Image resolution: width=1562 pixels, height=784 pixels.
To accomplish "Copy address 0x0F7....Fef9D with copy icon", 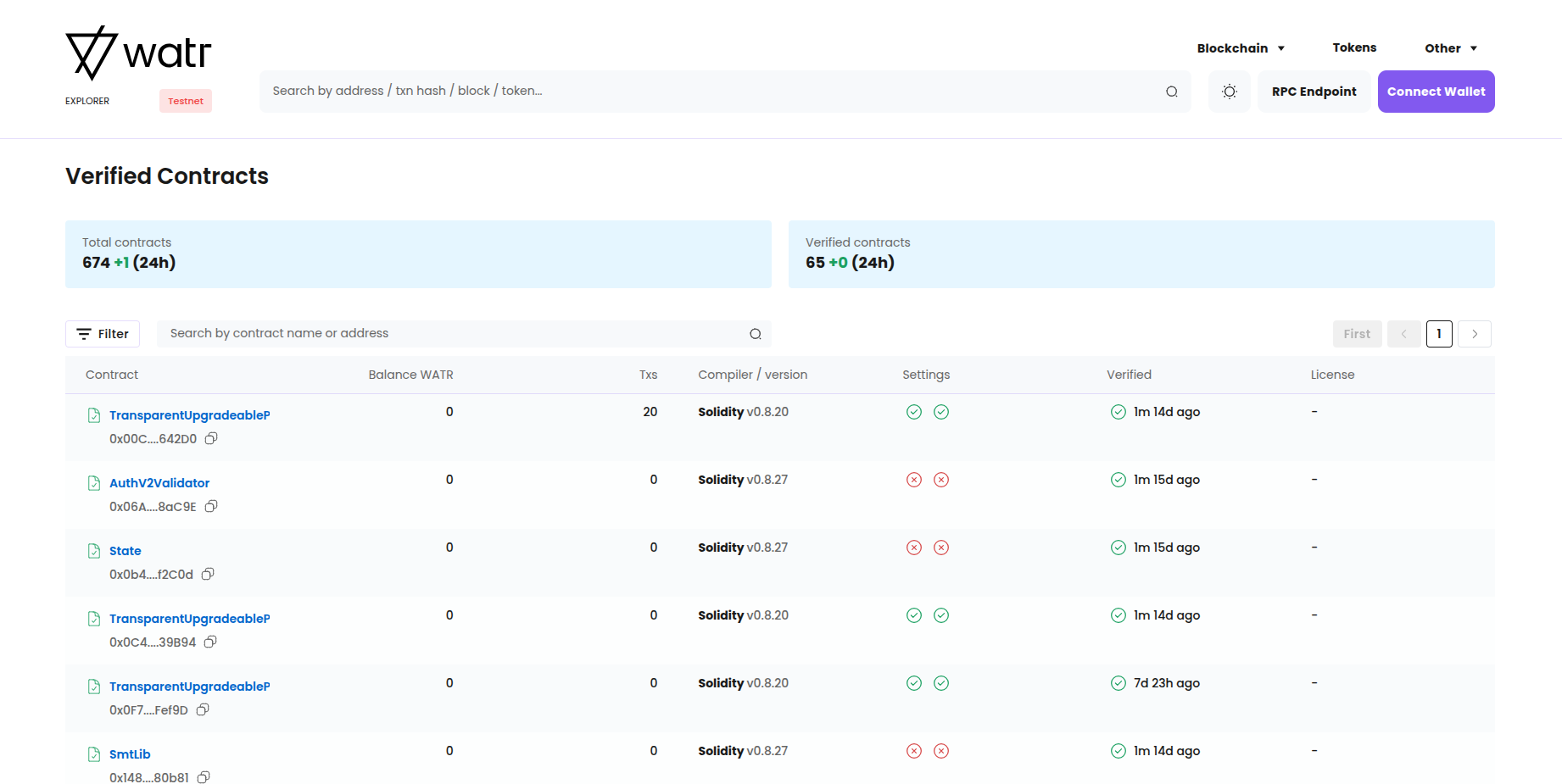I will pyautogui.click(x=203, y=709).
